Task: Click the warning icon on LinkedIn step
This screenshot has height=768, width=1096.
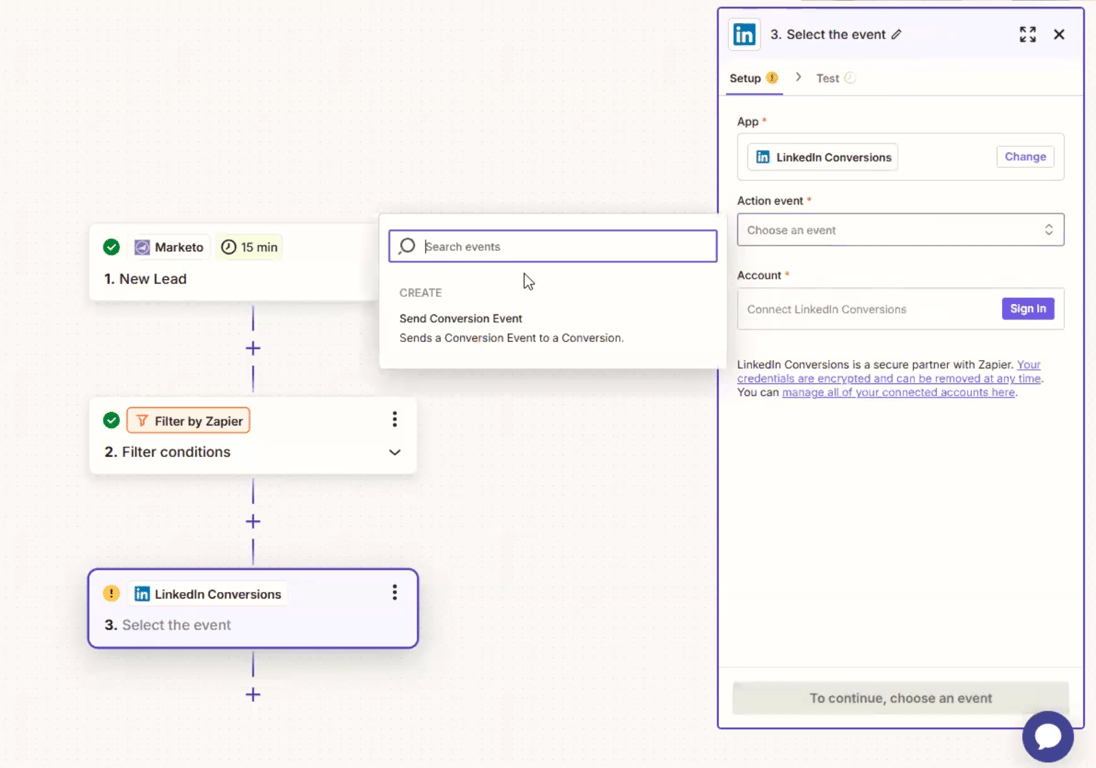Action: [111, 593]
